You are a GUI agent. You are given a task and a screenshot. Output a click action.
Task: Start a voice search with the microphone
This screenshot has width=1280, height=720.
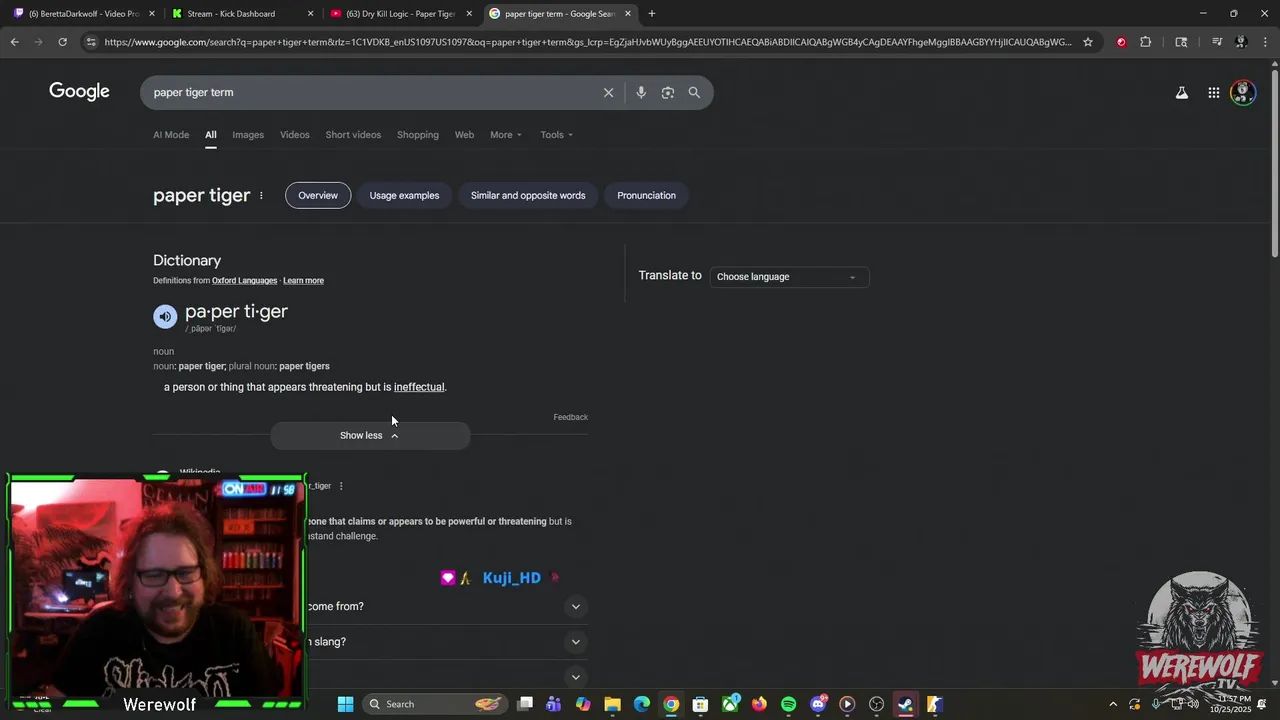click(x=641, y=92)
